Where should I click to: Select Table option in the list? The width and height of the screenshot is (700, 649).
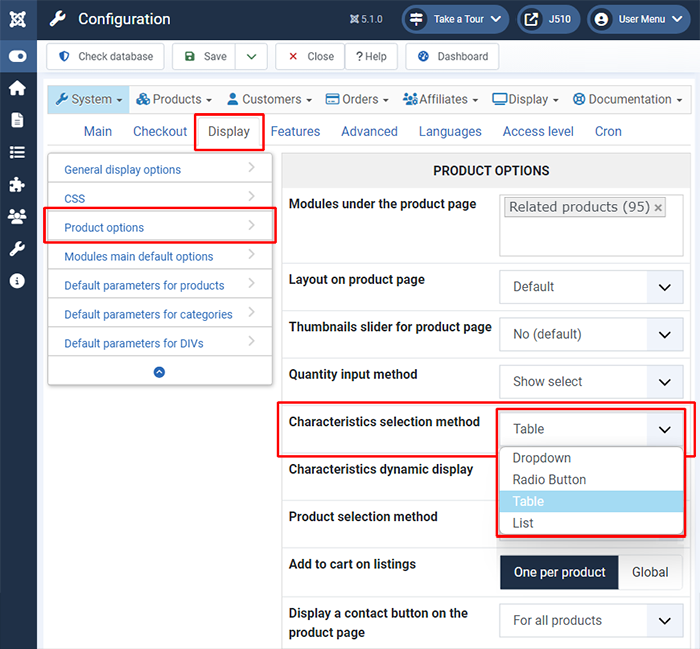591,501
